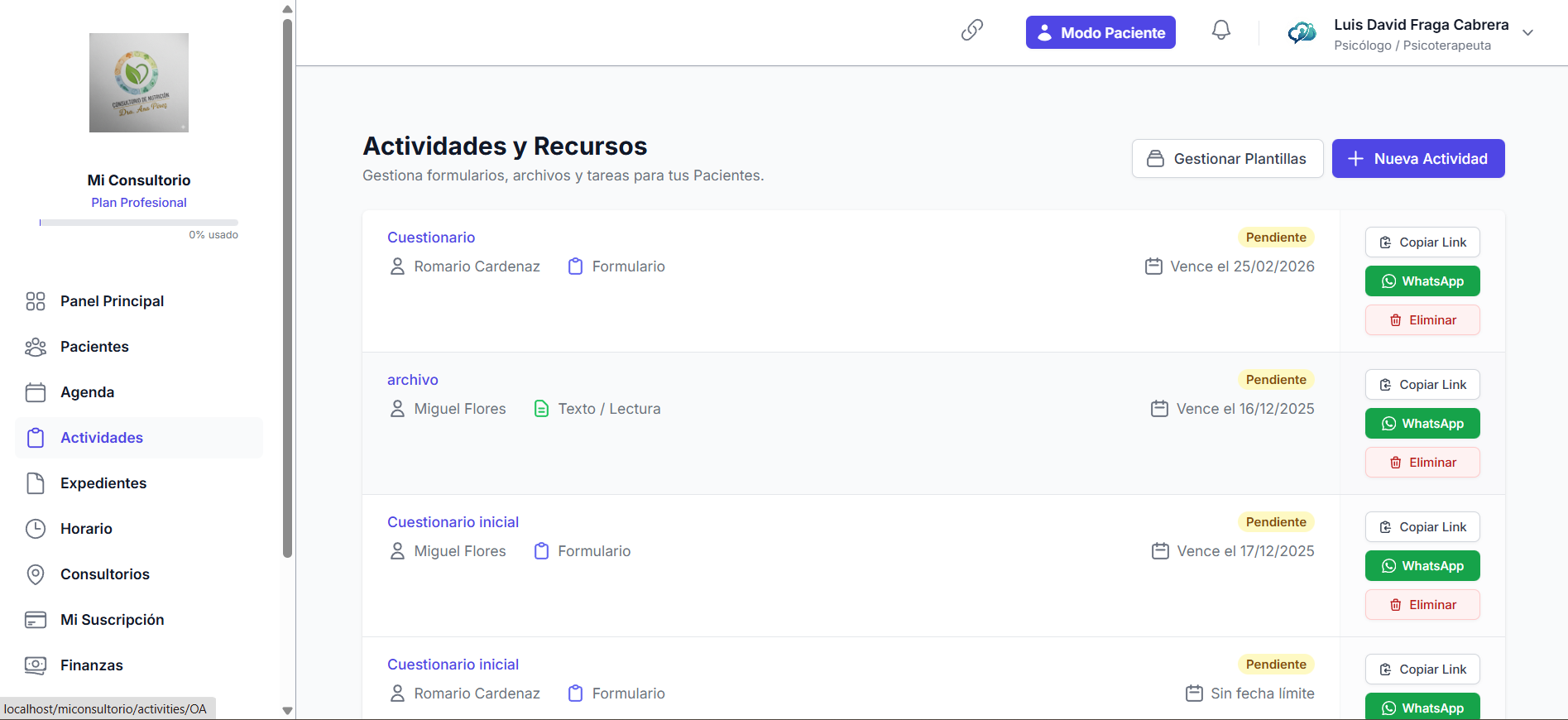
Task: Select Expedientes in the sidebar
Action: click(x=139, y=483)
